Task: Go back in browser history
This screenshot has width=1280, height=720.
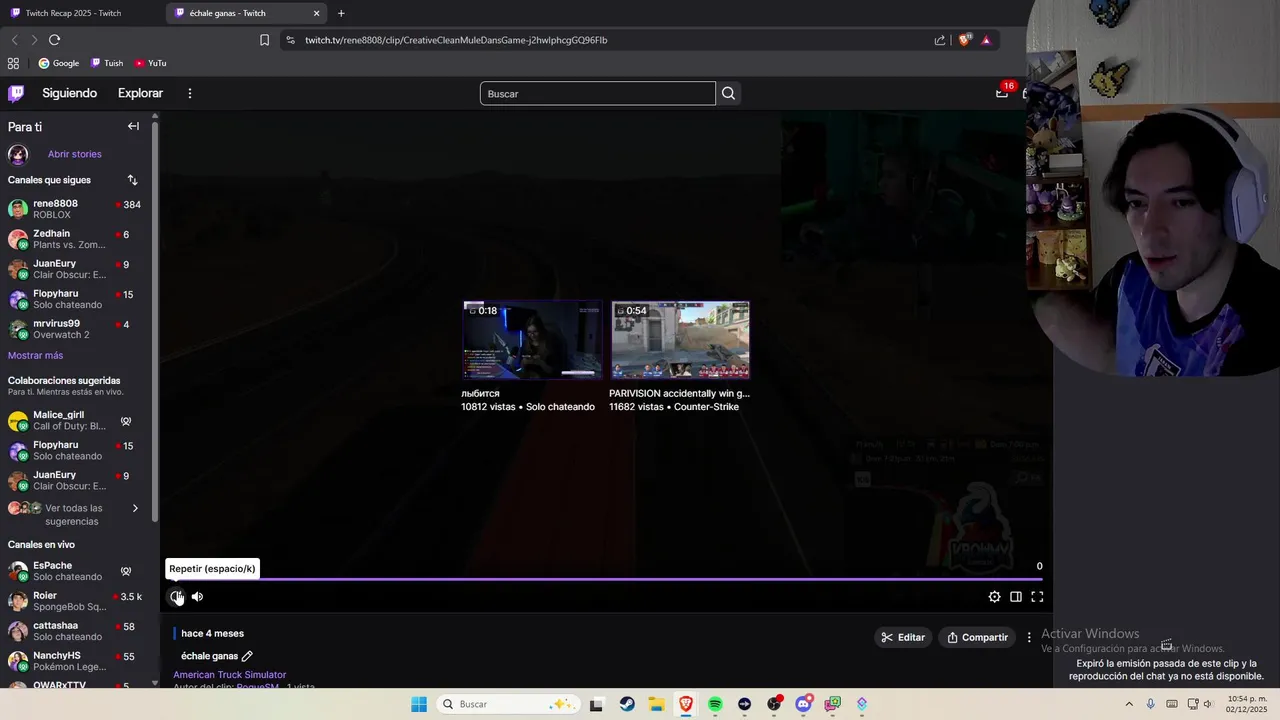Action: coord(14,40)
